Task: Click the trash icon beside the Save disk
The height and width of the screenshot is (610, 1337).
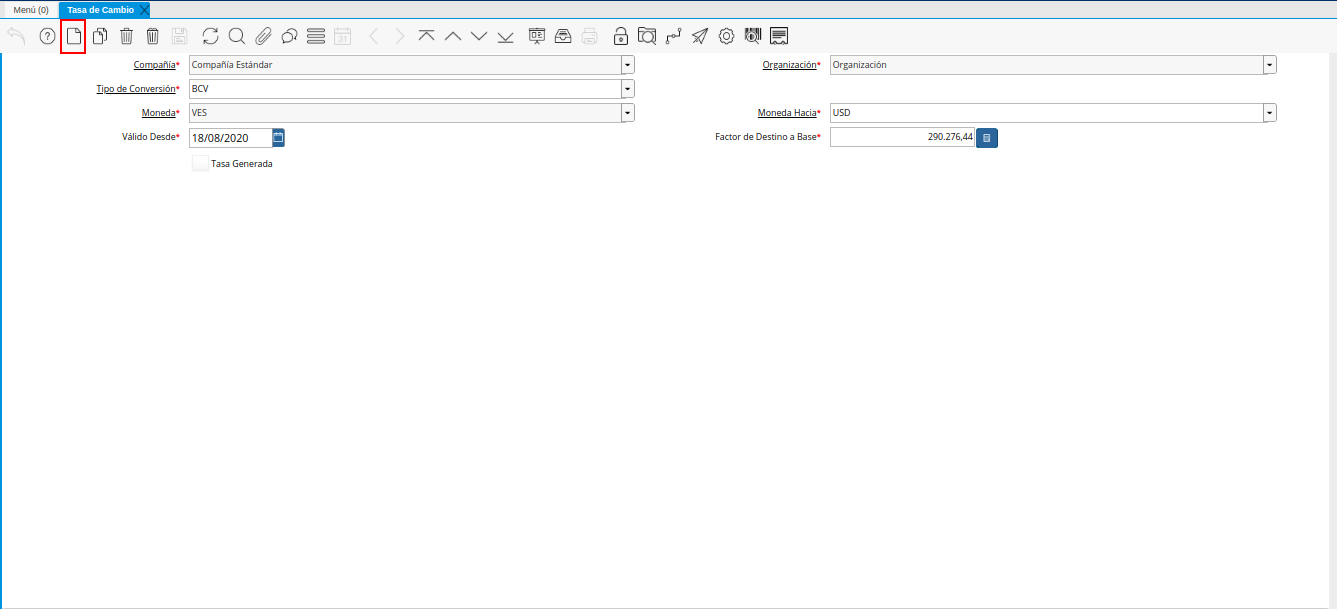Action: point(152,37)
